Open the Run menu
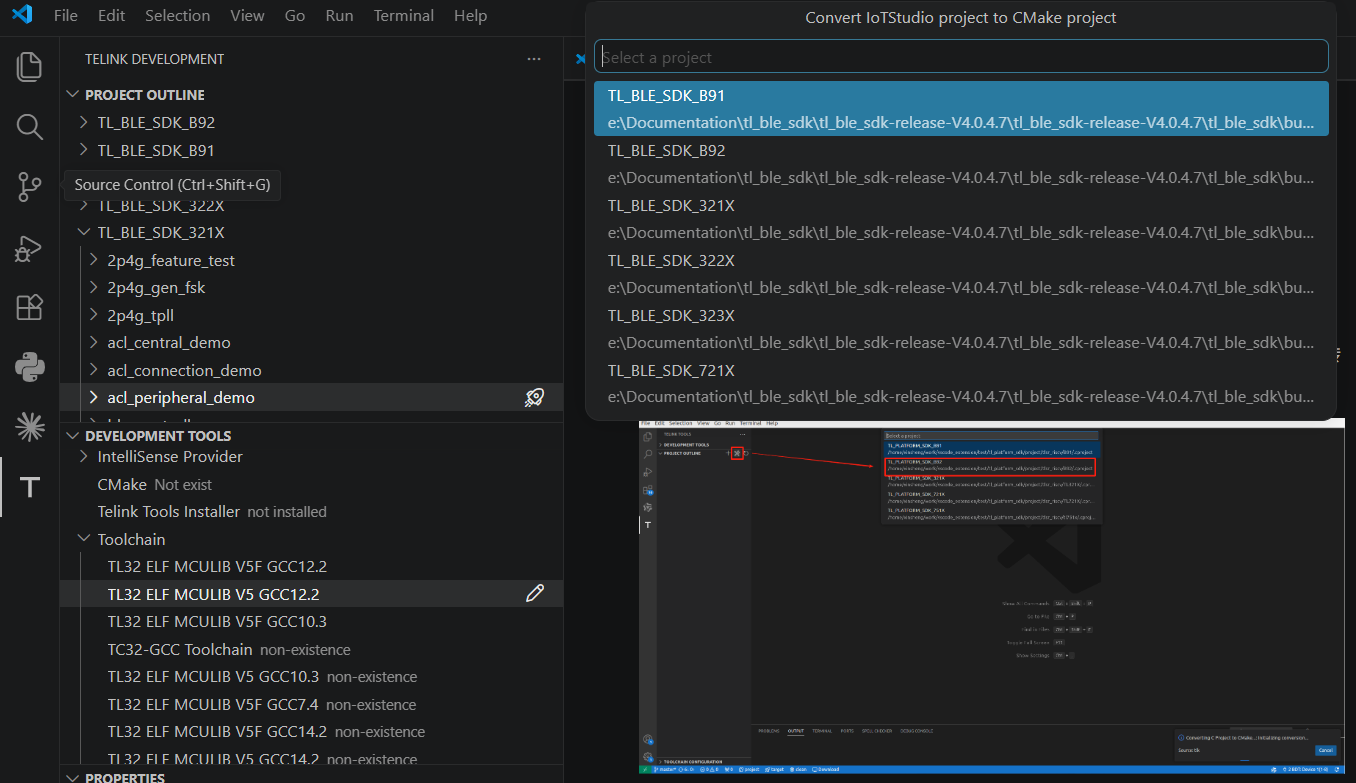 [339, 16]
